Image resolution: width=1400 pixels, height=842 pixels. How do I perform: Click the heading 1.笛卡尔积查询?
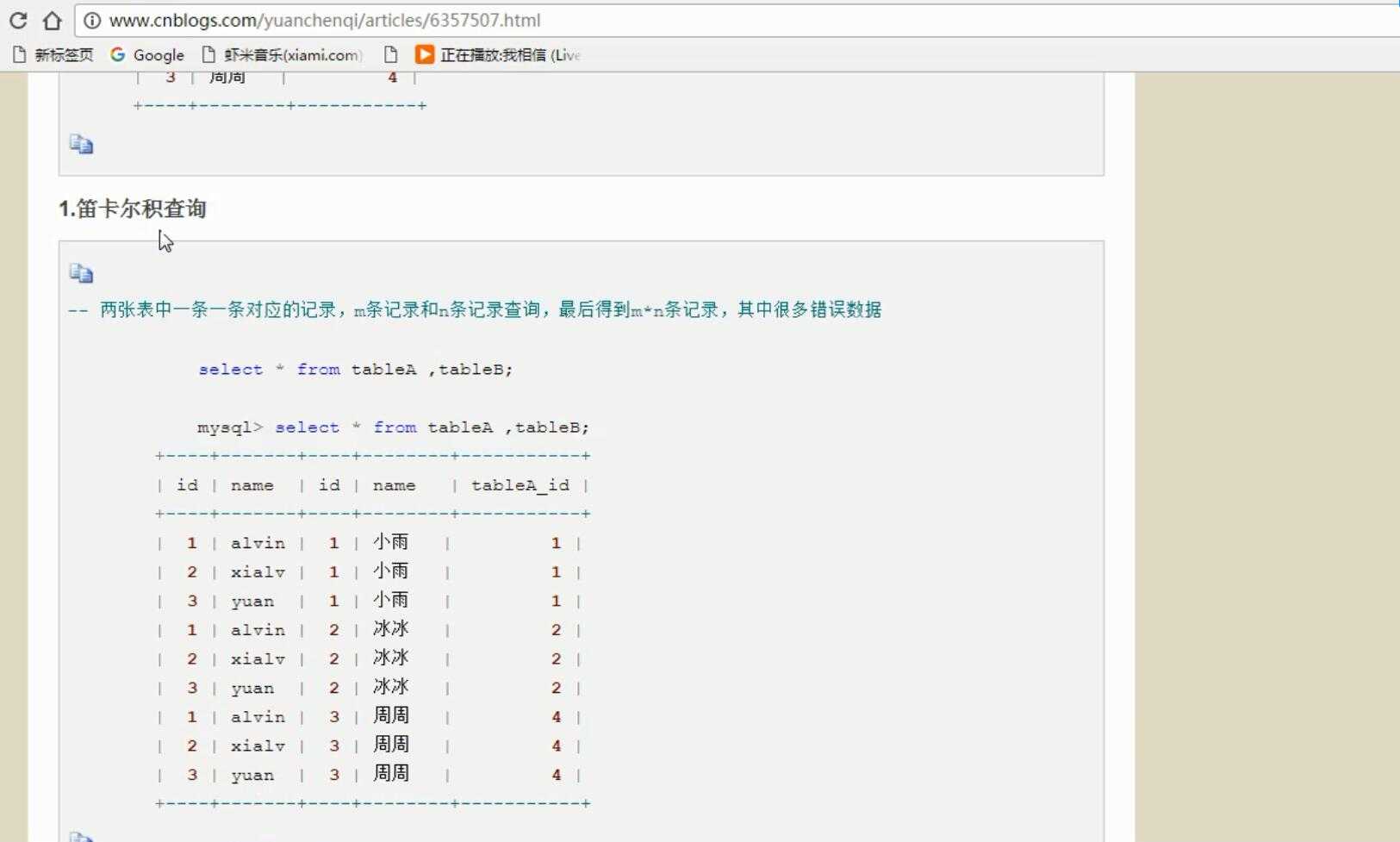[133, 209]
